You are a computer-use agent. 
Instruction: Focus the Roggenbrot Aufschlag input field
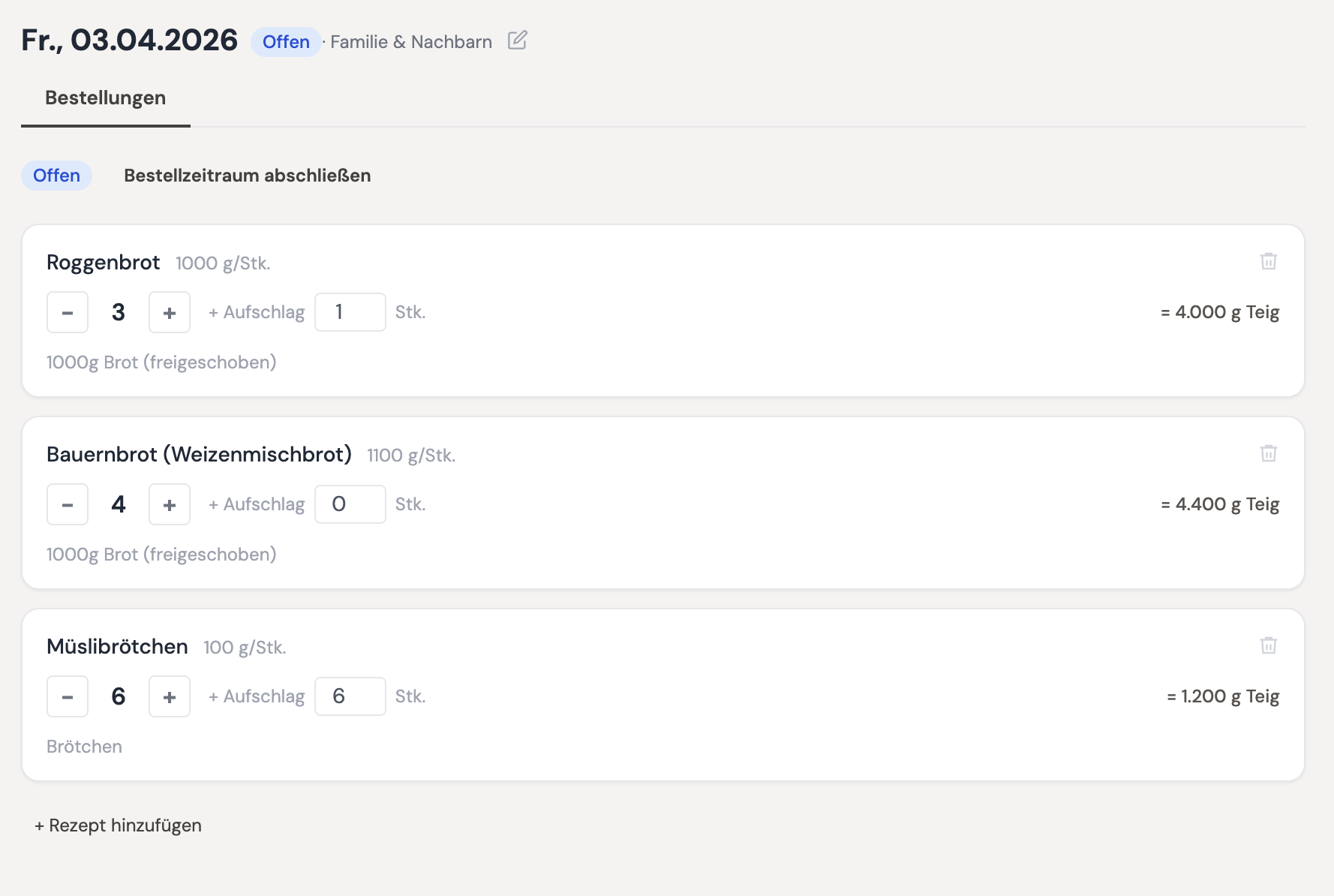tap(350, 312)
